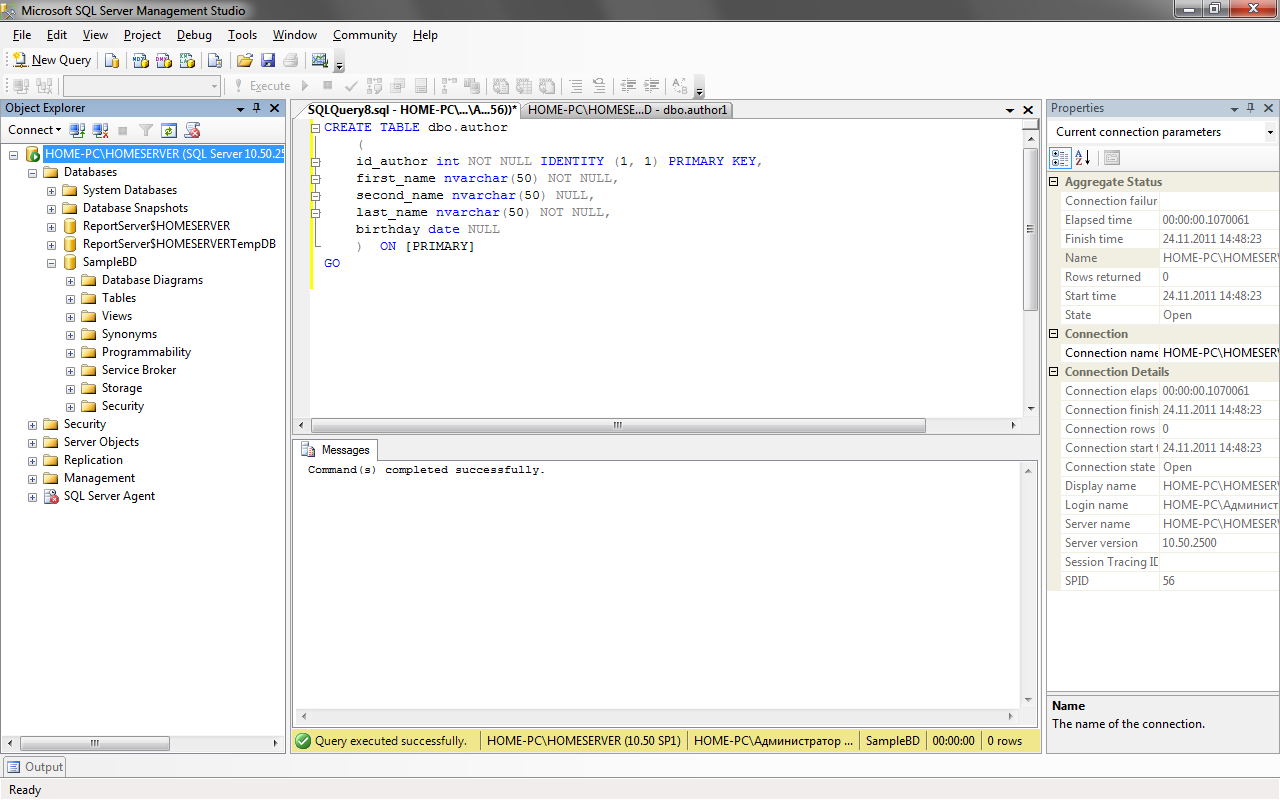Open active files dropdown arrow above editor
The image size is (1280, 800).
(x=1009, y=110)
